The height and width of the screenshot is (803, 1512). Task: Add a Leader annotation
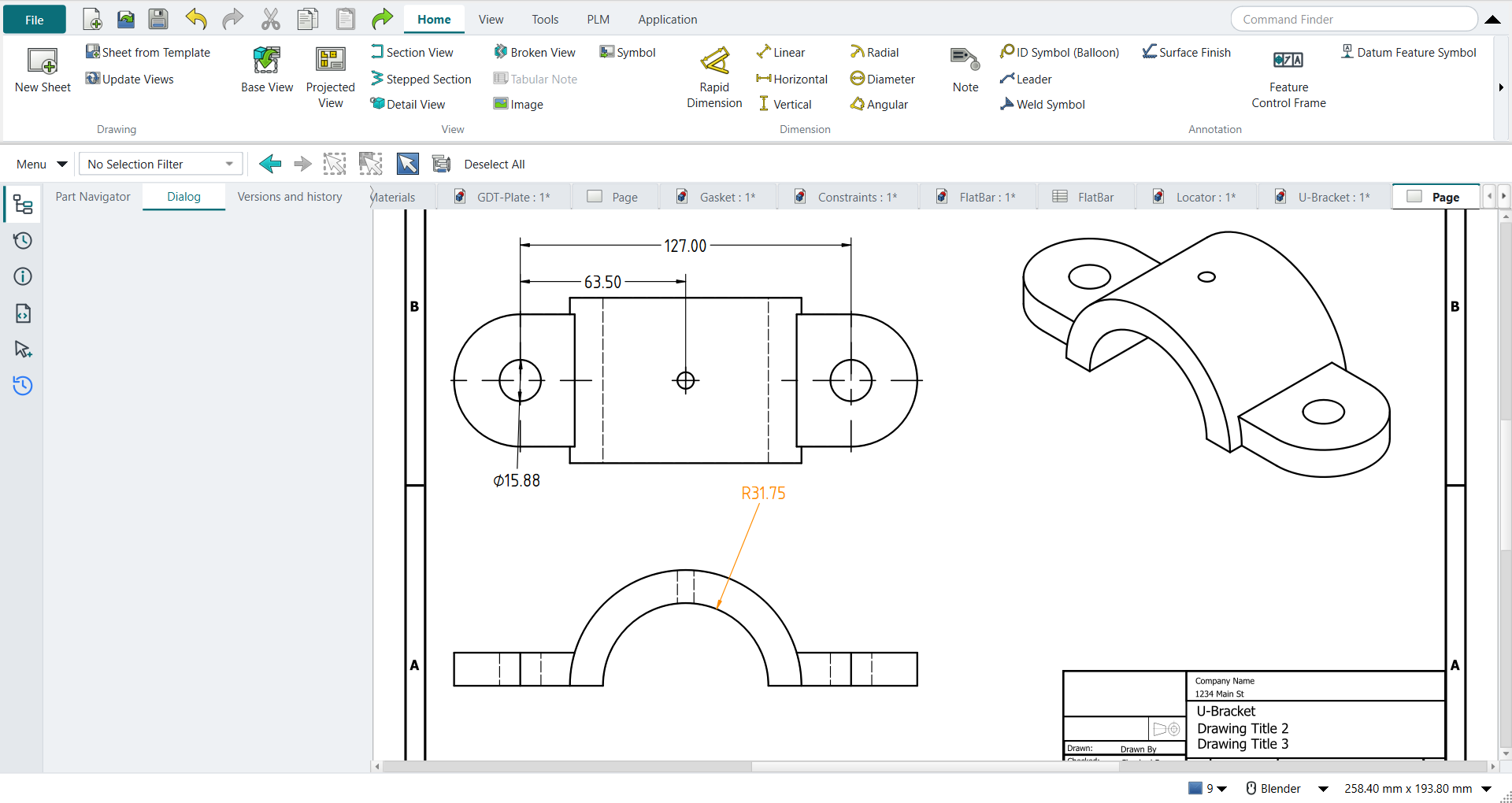point(1025,79)
